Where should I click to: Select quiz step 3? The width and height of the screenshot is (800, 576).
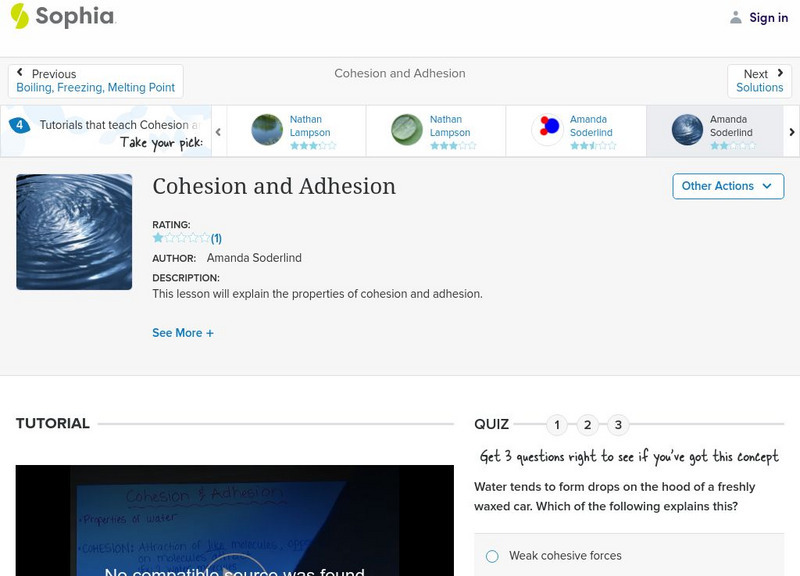(620, 424)
